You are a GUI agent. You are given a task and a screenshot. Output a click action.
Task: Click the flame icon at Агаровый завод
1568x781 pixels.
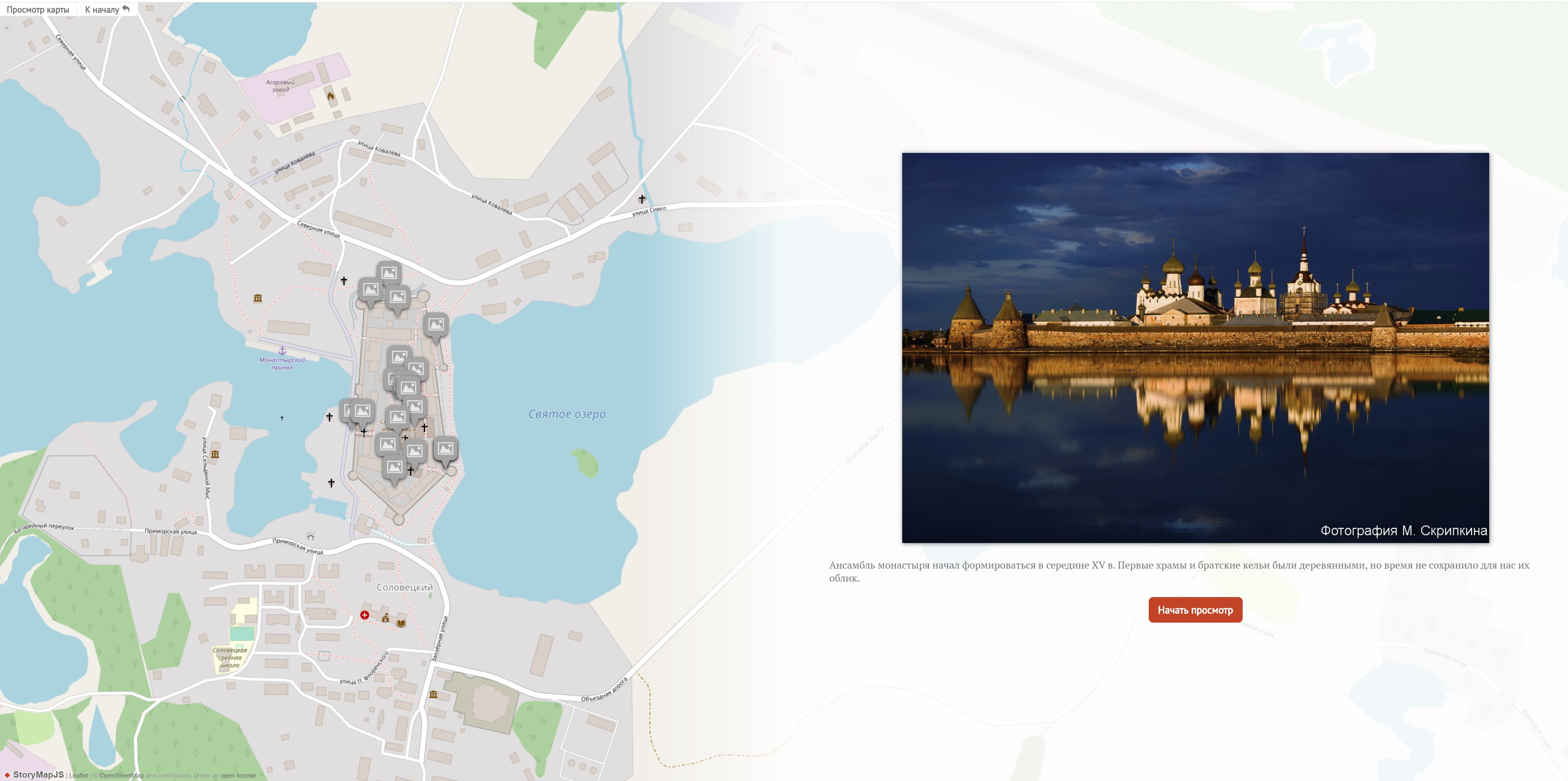click(330, 96)
